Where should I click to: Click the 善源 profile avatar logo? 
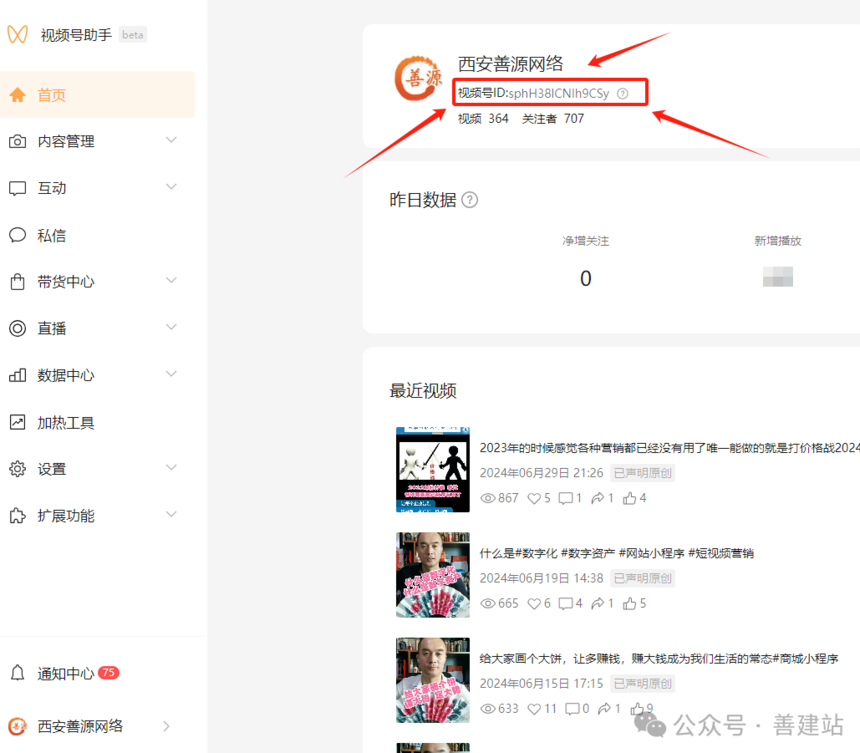(418, 78)
